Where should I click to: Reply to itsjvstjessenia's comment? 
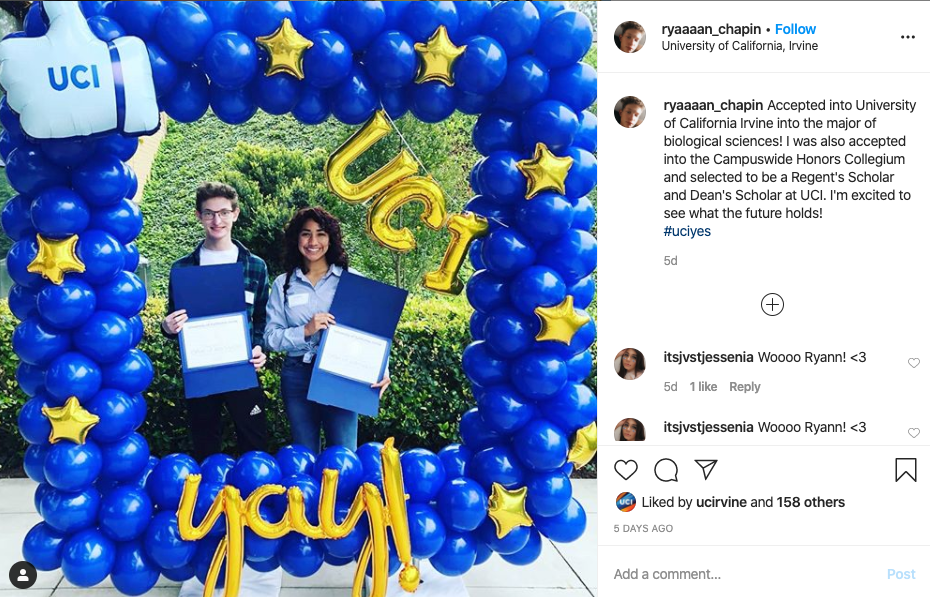point(744,387)
